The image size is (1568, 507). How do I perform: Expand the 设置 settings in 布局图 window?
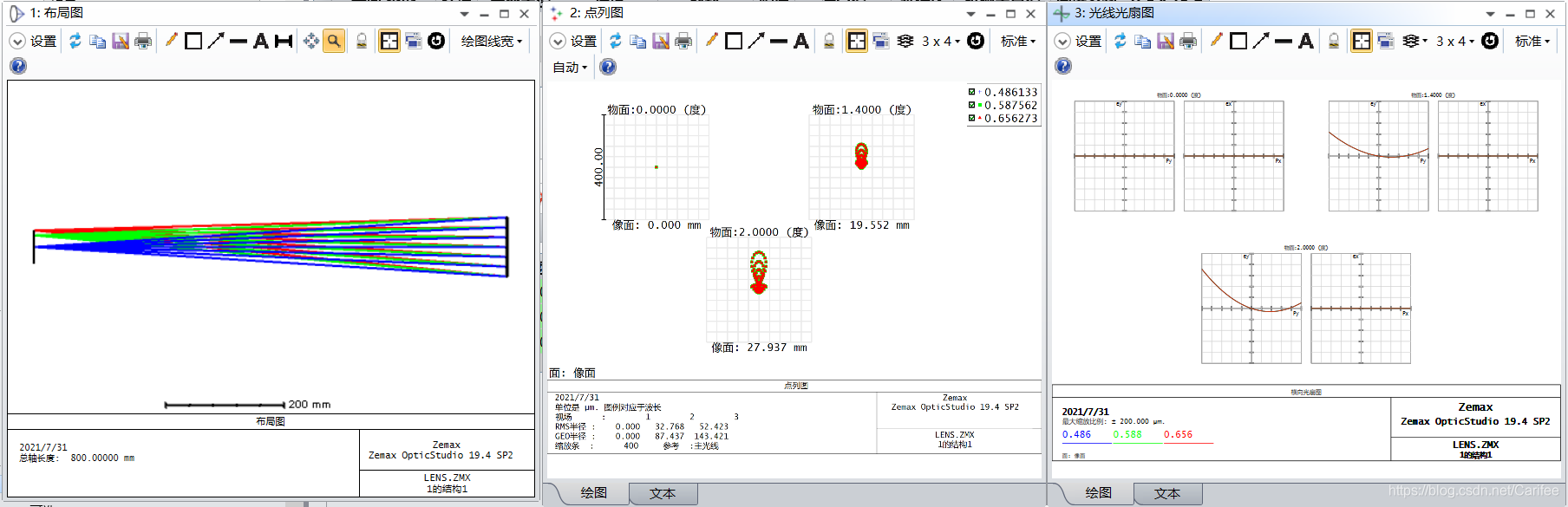(33, 41)
